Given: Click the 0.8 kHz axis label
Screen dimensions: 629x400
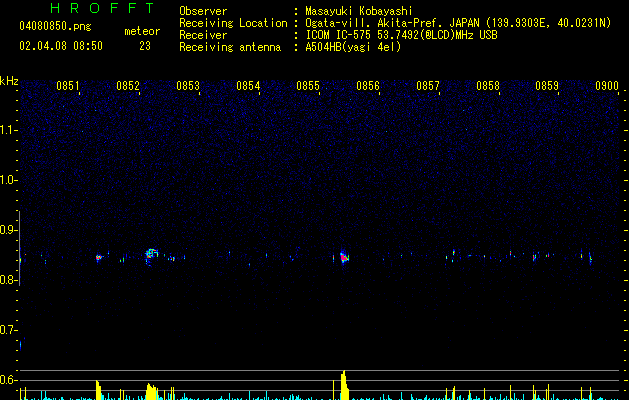Looking at the screenshot, I should (x=8, y=280).
